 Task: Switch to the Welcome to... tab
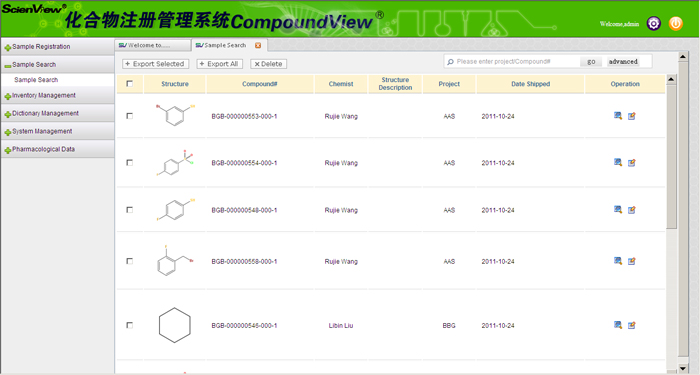tap(153, 45)
